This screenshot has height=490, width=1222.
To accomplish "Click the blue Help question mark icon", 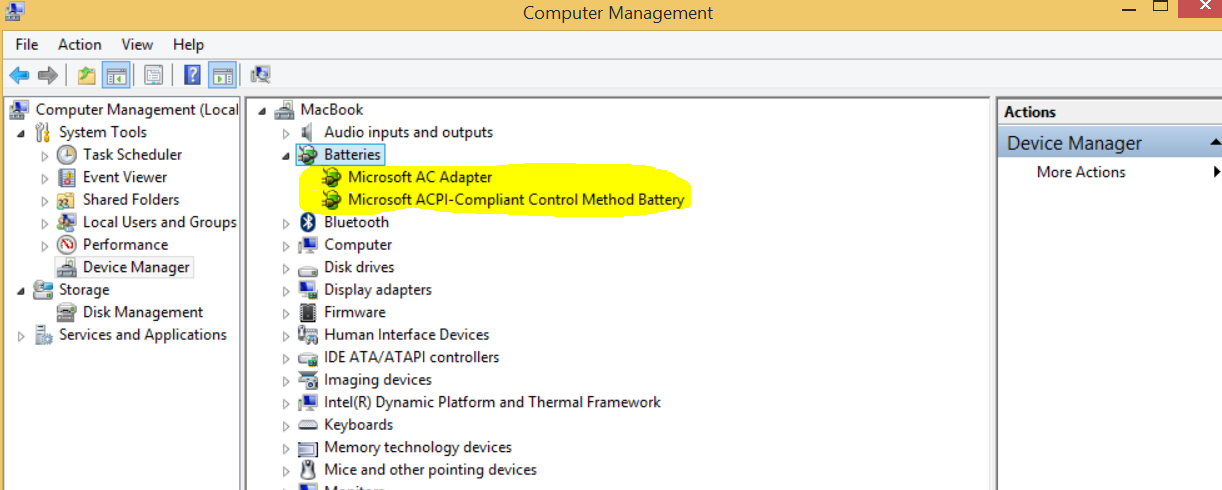I will pos(192,75).
